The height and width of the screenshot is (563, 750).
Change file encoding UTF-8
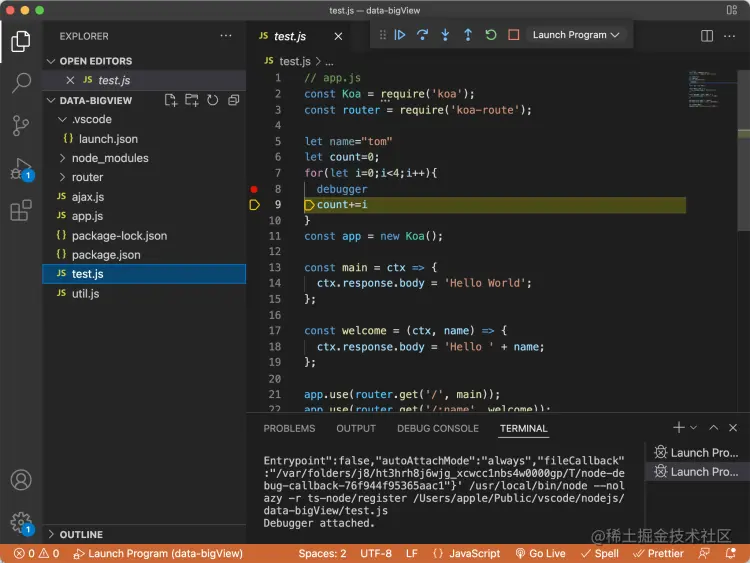(376, 553)
